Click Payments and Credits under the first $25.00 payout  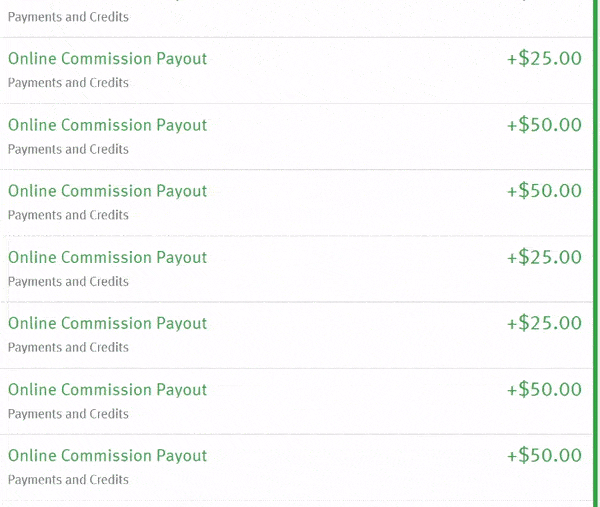[68, 83]
